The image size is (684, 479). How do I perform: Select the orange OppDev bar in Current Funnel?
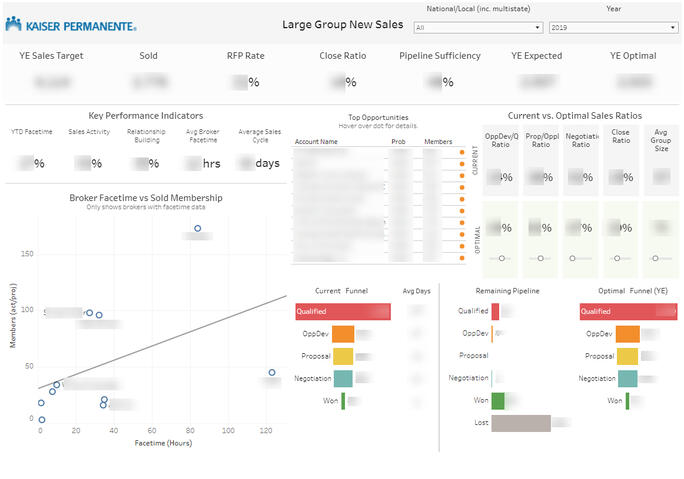pyautogui.click(x=343, y=334)
